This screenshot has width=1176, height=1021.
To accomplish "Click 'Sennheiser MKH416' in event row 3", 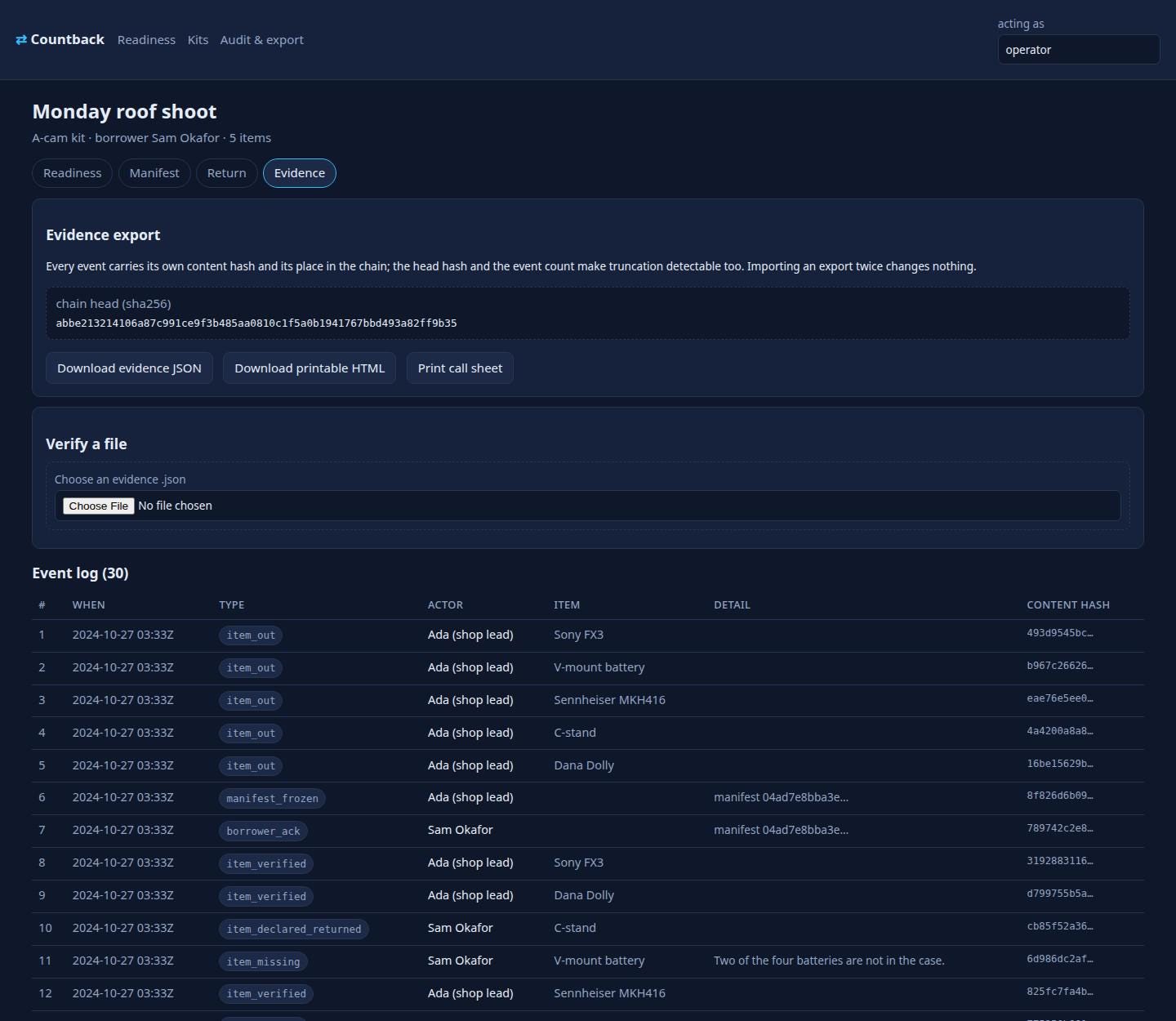I will (x=609, y=700).
